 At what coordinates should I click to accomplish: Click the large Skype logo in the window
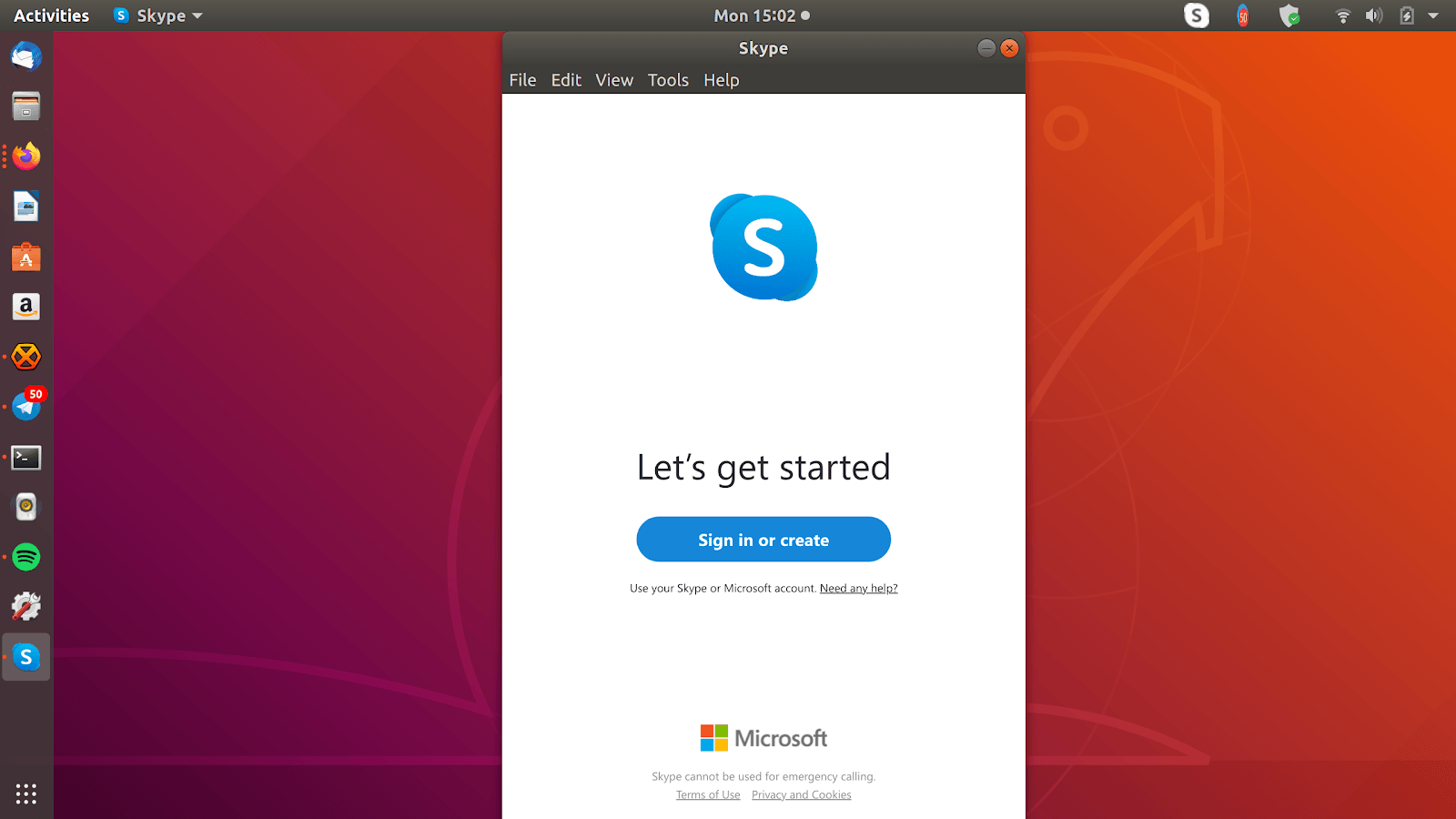tap(763, 248)
